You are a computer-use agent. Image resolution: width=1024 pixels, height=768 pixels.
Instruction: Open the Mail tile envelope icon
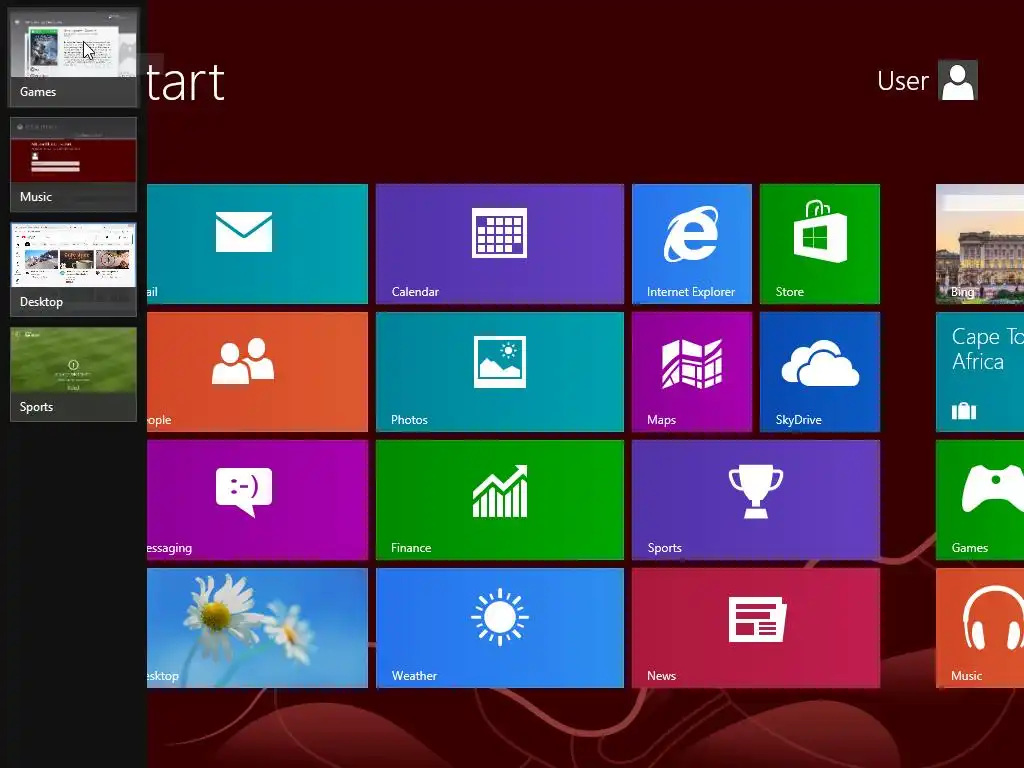(x=244, y=232)
